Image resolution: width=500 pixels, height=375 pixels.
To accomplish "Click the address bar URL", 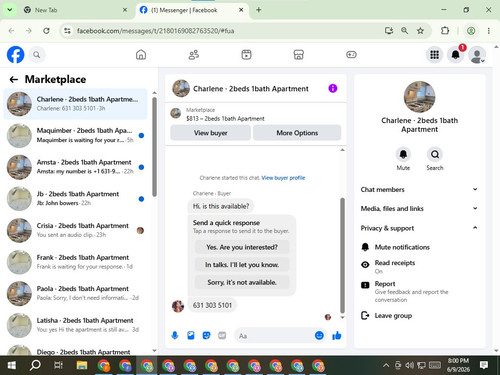I will point(155,31).
